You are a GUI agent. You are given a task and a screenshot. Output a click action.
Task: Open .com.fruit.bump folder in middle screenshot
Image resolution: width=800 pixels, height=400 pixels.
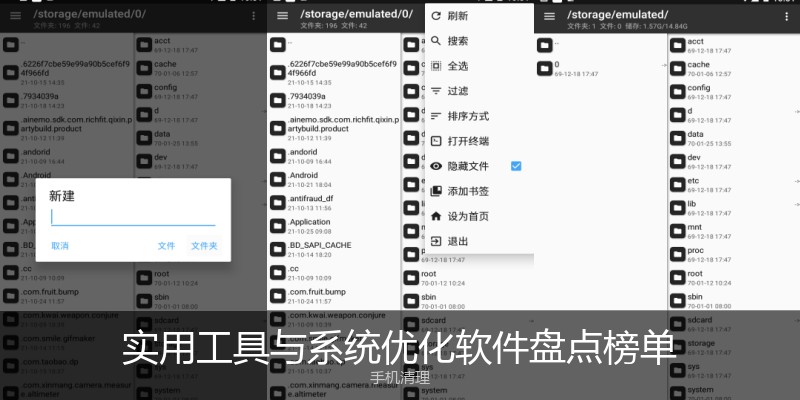[334, 296]
